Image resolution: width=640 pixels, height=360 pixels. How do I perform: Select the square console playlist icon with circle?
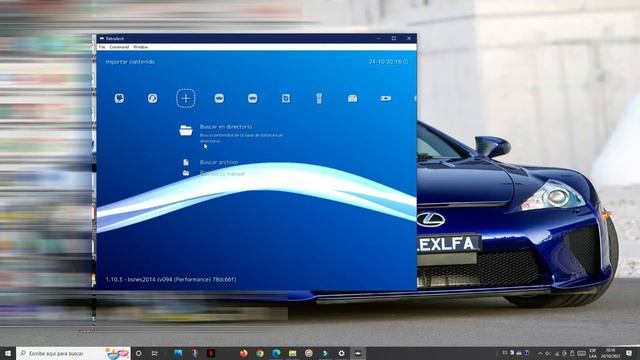click(286, 98)
